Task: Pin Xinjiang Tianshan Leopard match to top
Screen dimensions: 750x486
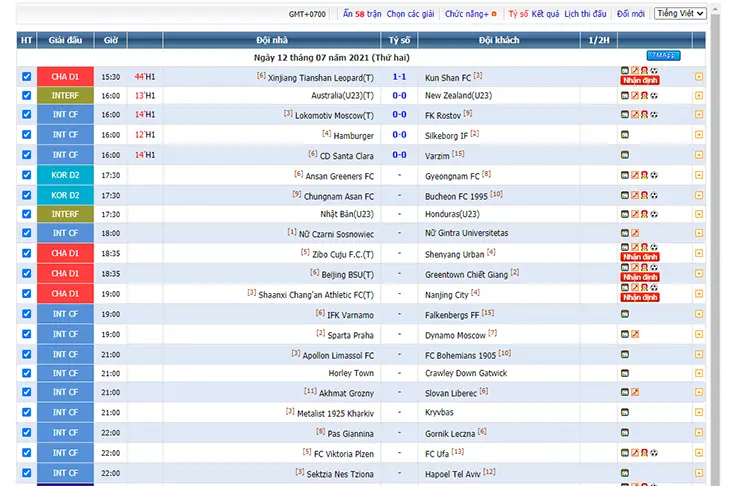Action: pyautogui.click(x=699, y=77)
